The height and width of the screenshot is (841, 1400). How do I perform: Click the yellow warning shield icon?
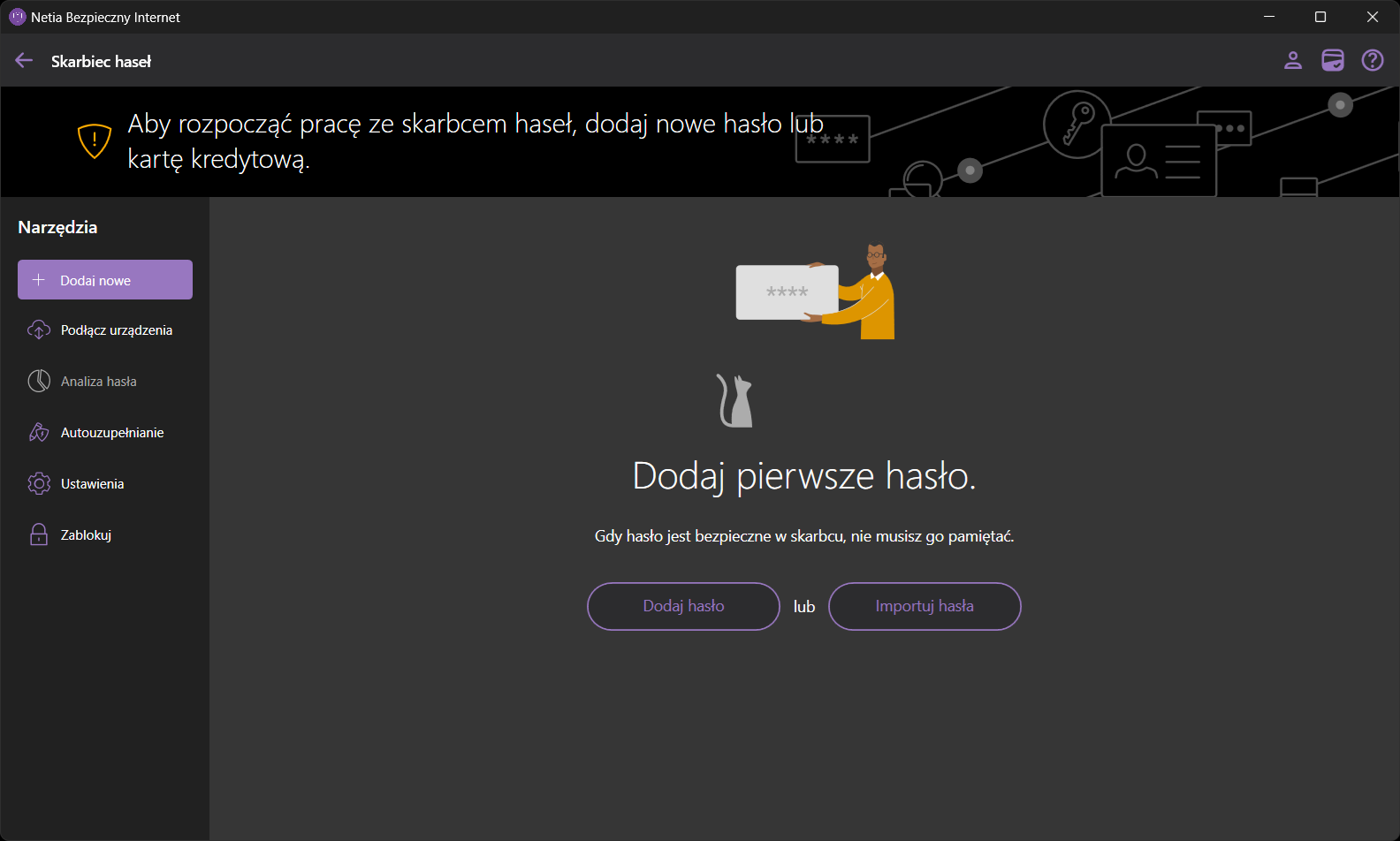point(95,140)
